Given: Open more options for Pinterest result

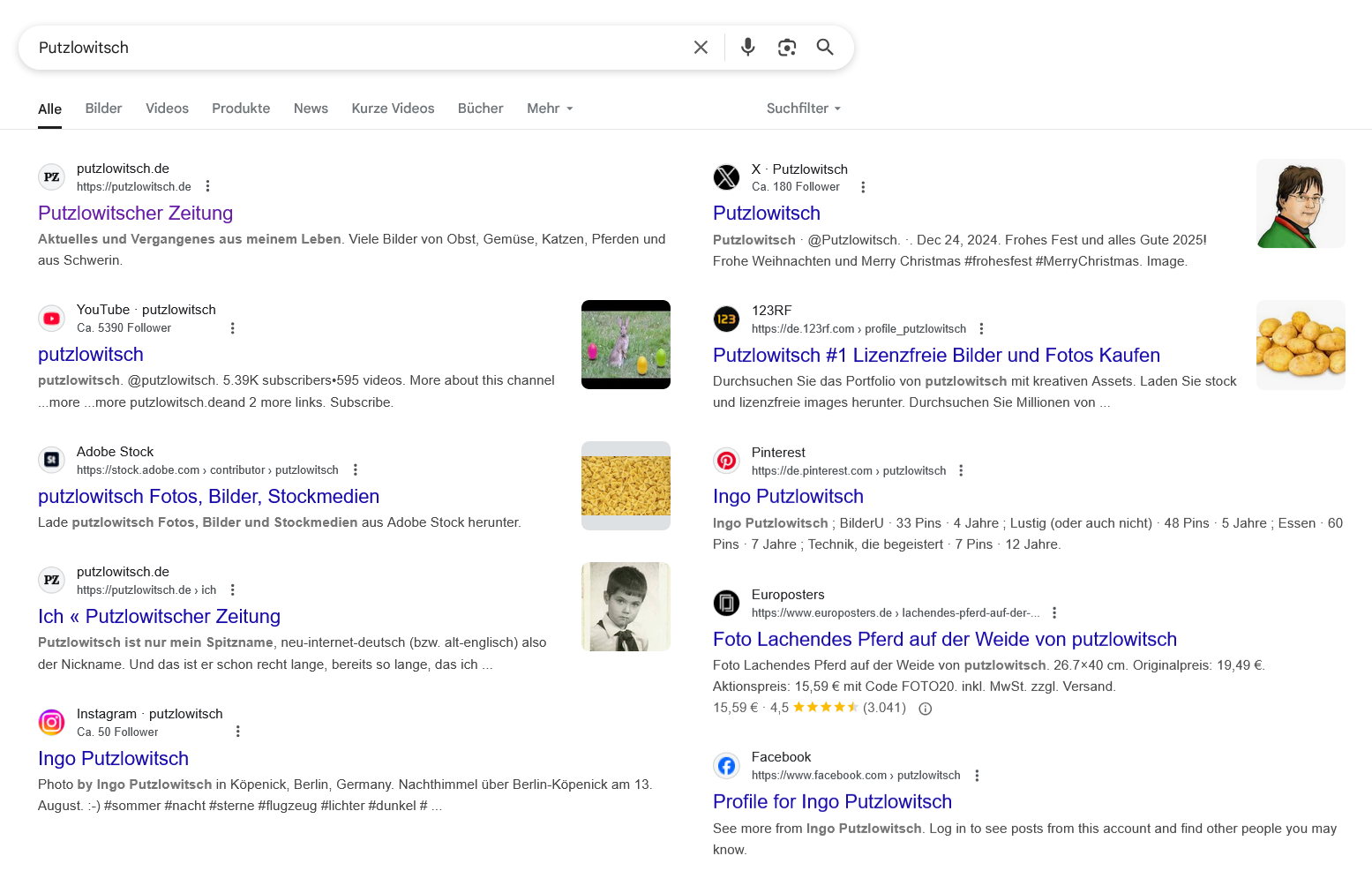Looking at the screenshot, I should coord(961,470).
